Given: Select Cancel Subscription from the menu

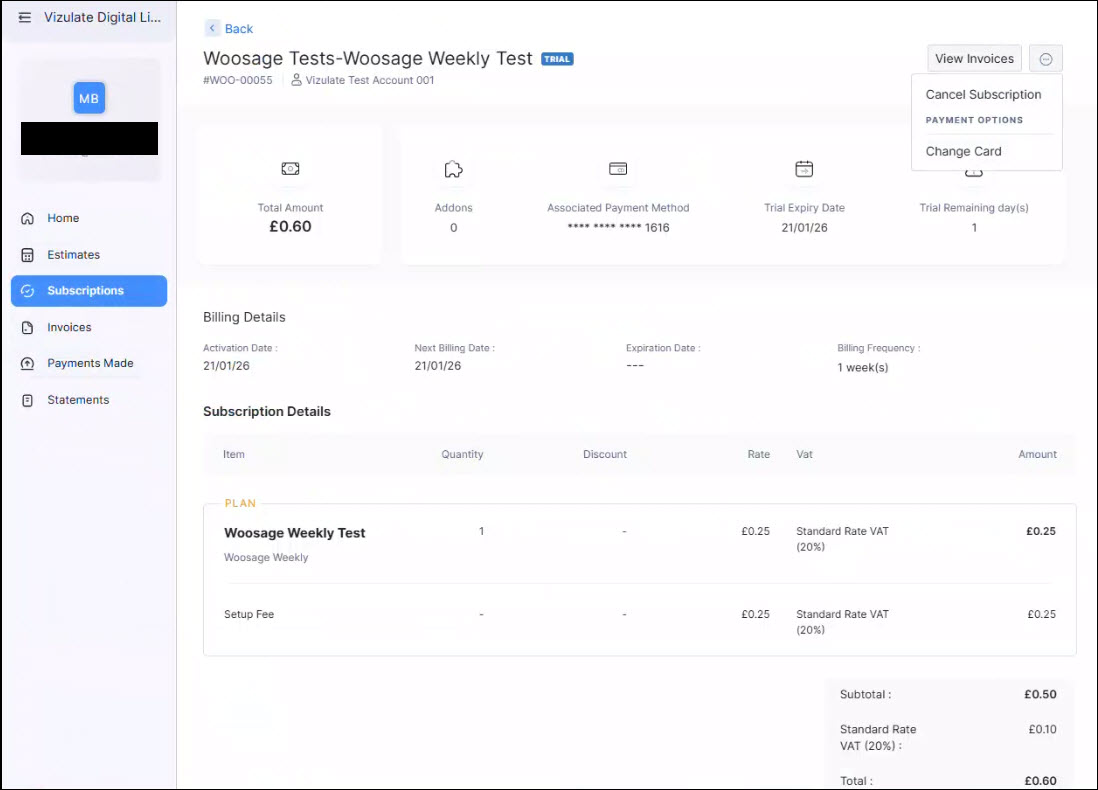Looking at the screenshot, I should coord(983,95).
